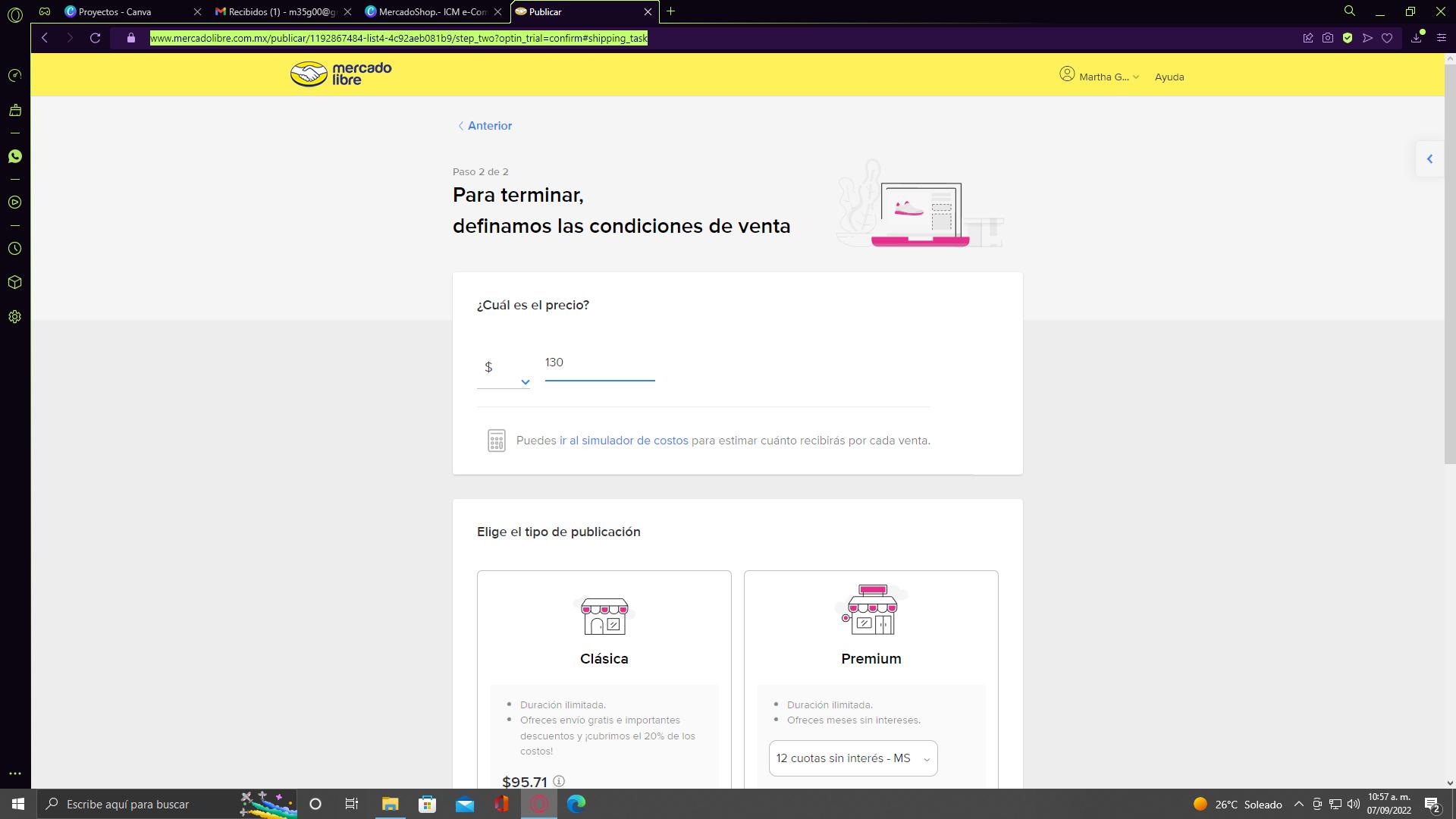The image size is (1456, 819).
Task: Click the snapshot camera icon in address bar
Action: click(1328, 38)
